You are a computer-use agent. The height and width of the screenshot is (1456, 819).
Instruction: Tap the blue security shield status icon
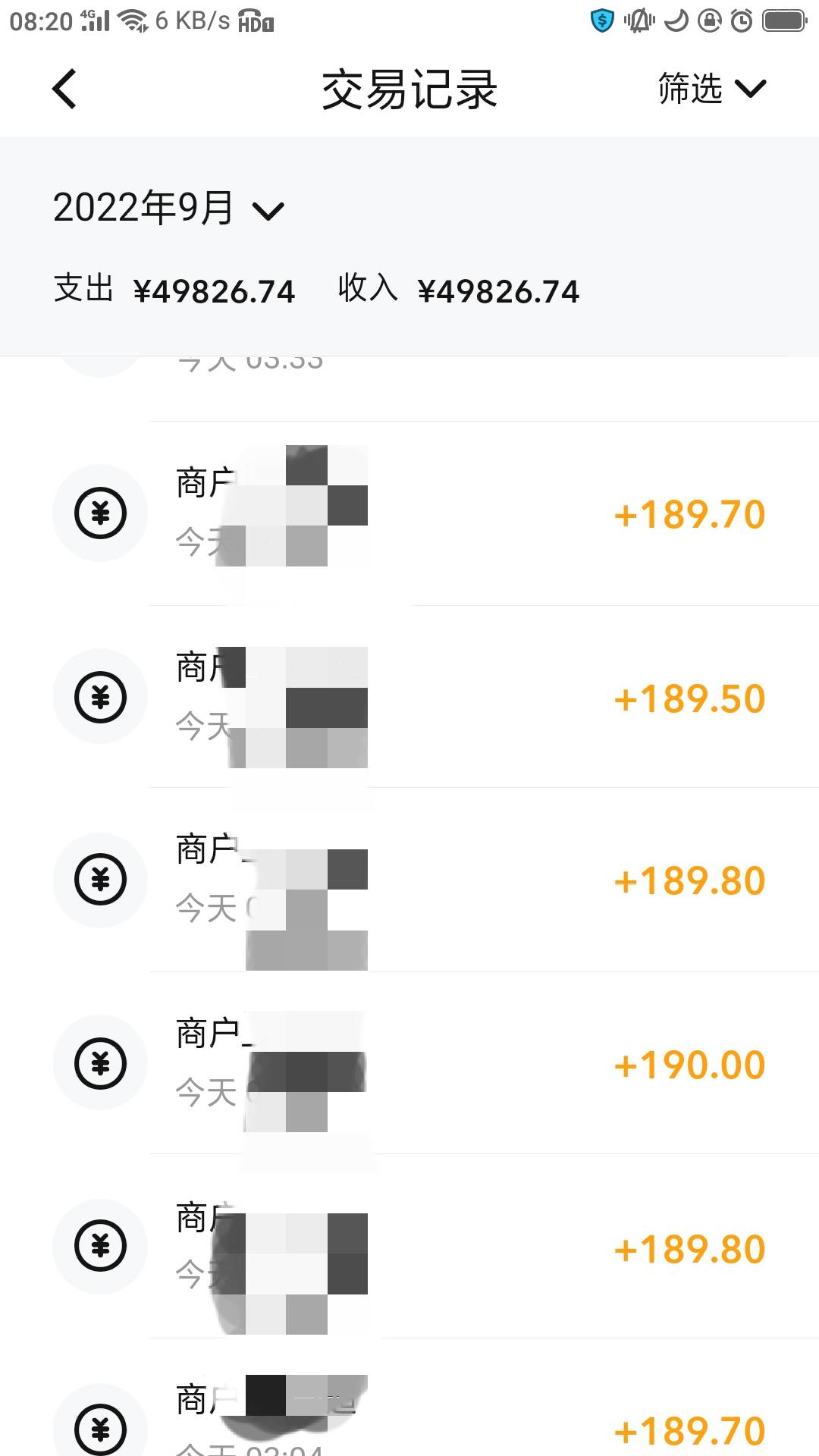pyautogui.click(x=601, y=20)
